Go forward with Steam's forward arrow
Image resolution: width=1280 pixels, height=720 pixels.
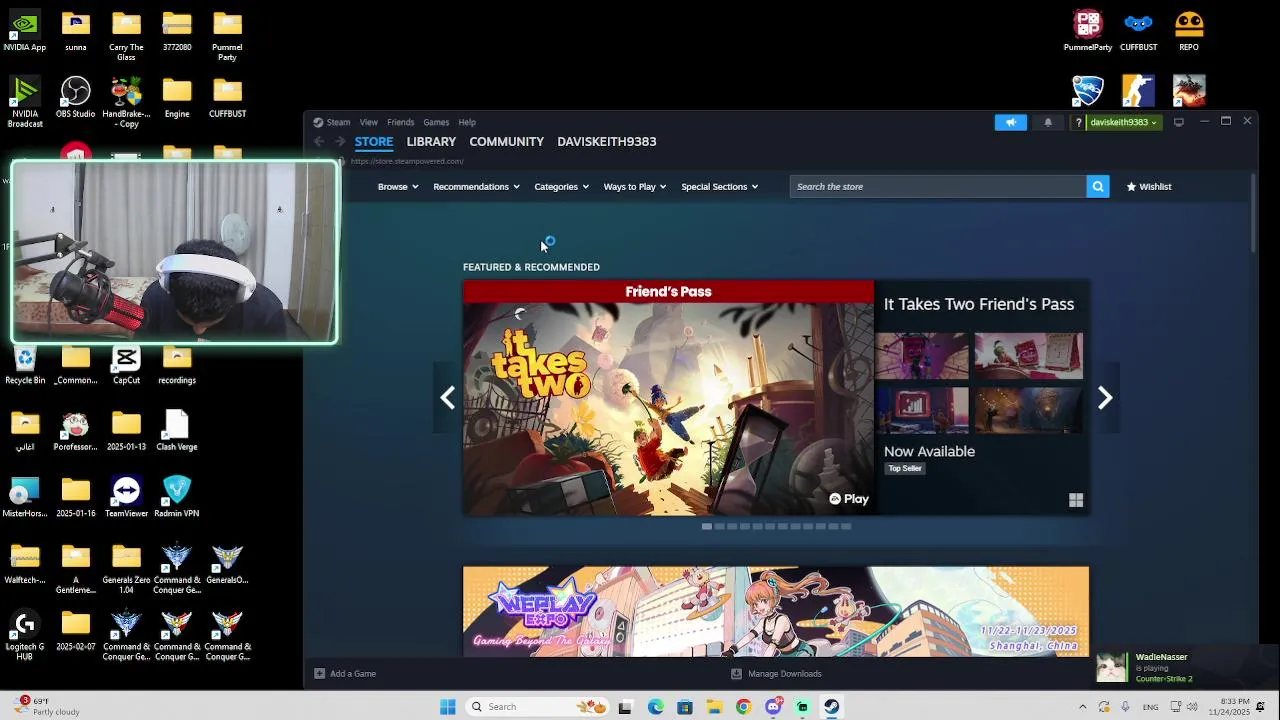(x=340, y=142)
